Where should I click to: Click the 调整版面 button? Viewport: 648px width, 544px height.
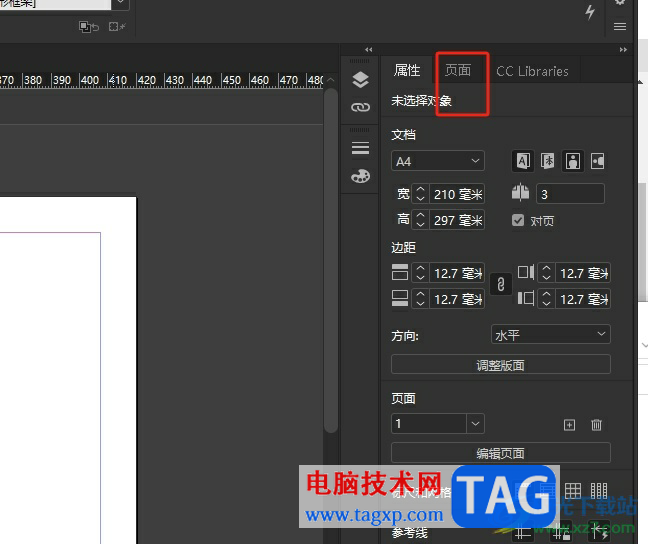(x=500, y=365)
